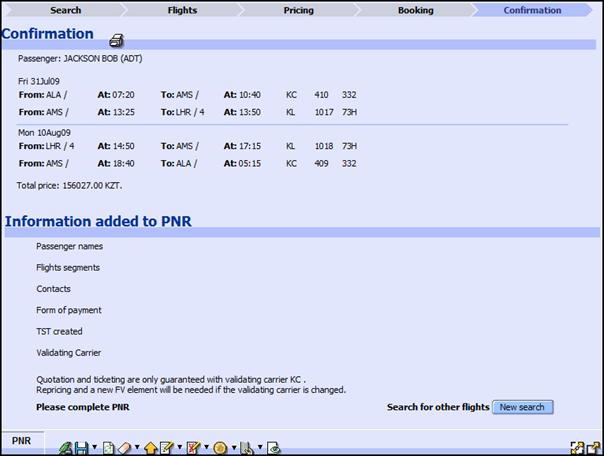Screen dimensions: 604x456
Task: Click the red-marked notepad icon
Action: (x=192, y=448)
